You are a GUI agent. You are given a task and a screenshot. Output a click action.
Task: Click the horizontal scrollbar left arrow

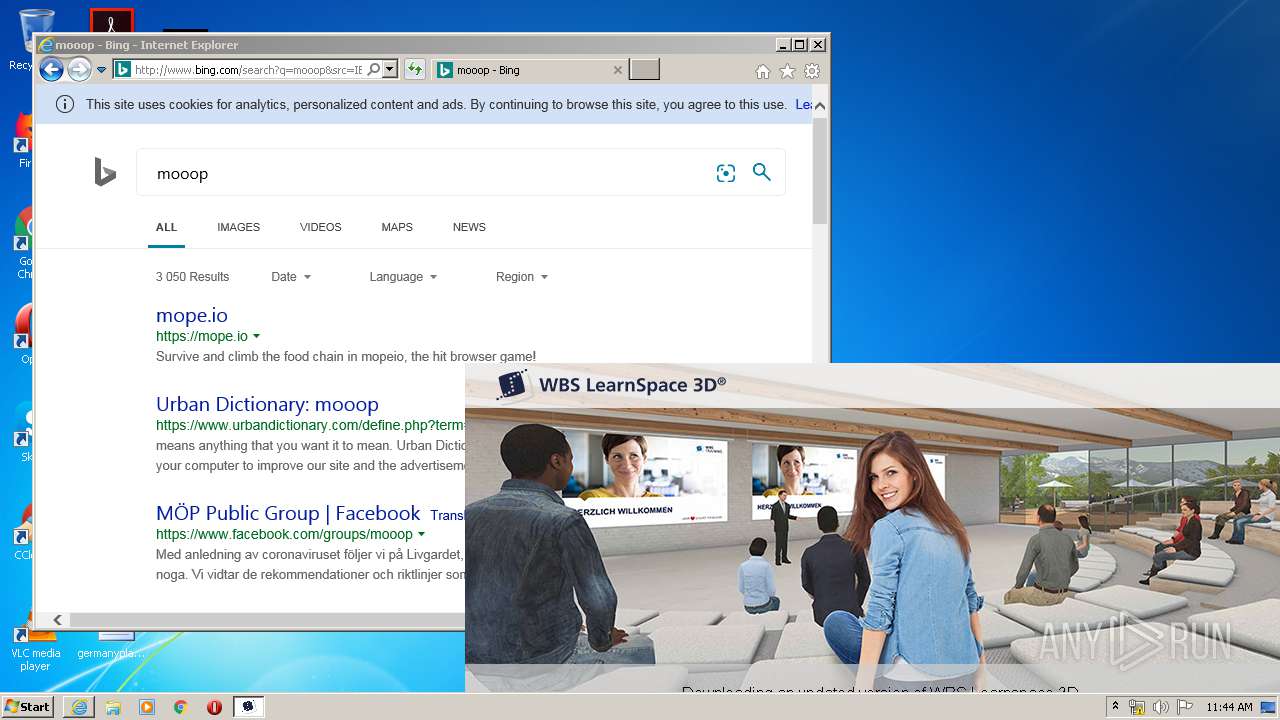[58, 620]
